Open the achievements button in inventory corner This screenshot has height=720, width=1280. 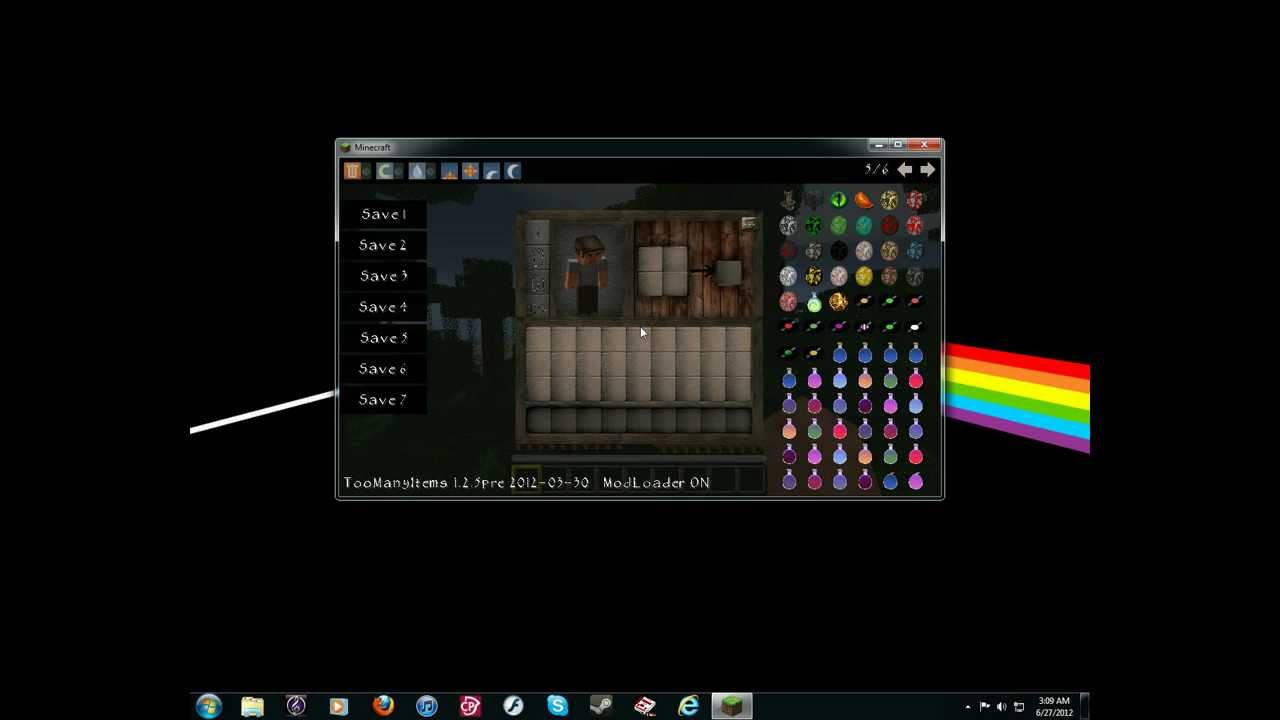(748, 224)
